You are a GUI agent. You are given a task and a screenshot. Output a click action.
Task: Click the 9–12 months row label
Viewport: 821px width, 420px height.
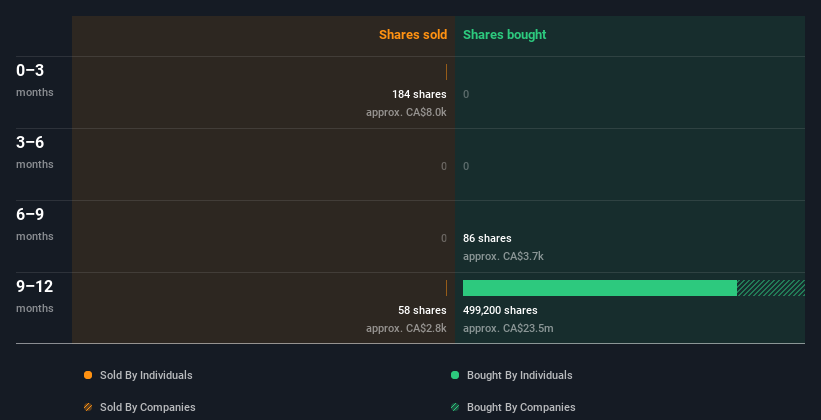coord(35,296)
